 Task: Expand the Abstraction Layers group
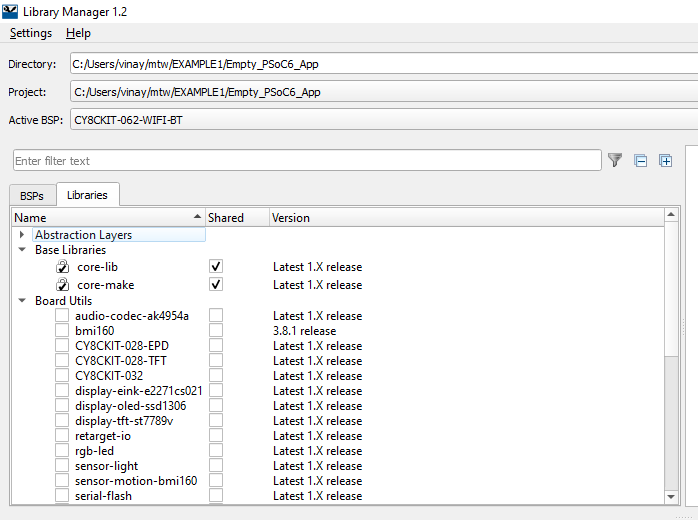[x=22, y=235]
